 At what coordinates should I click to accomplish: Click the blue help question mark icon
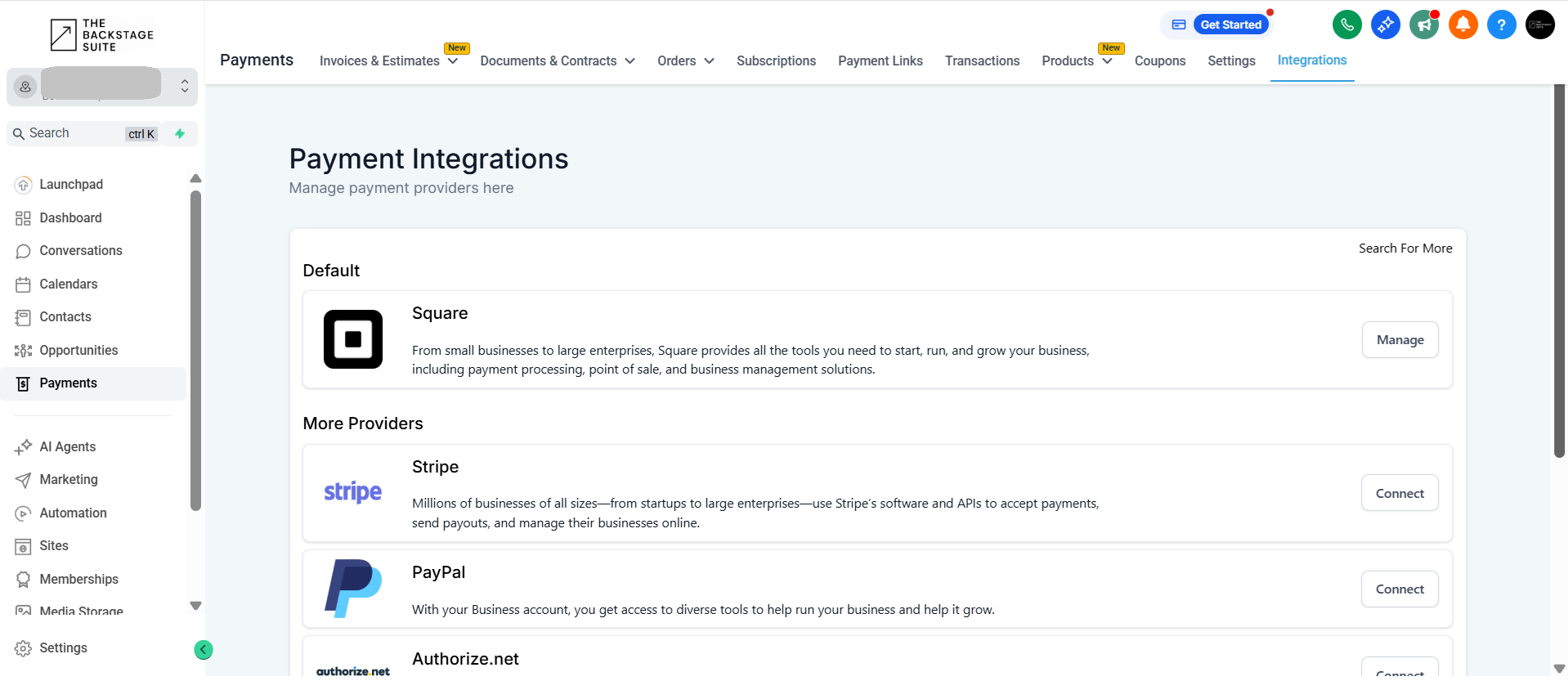[1501, 25]
